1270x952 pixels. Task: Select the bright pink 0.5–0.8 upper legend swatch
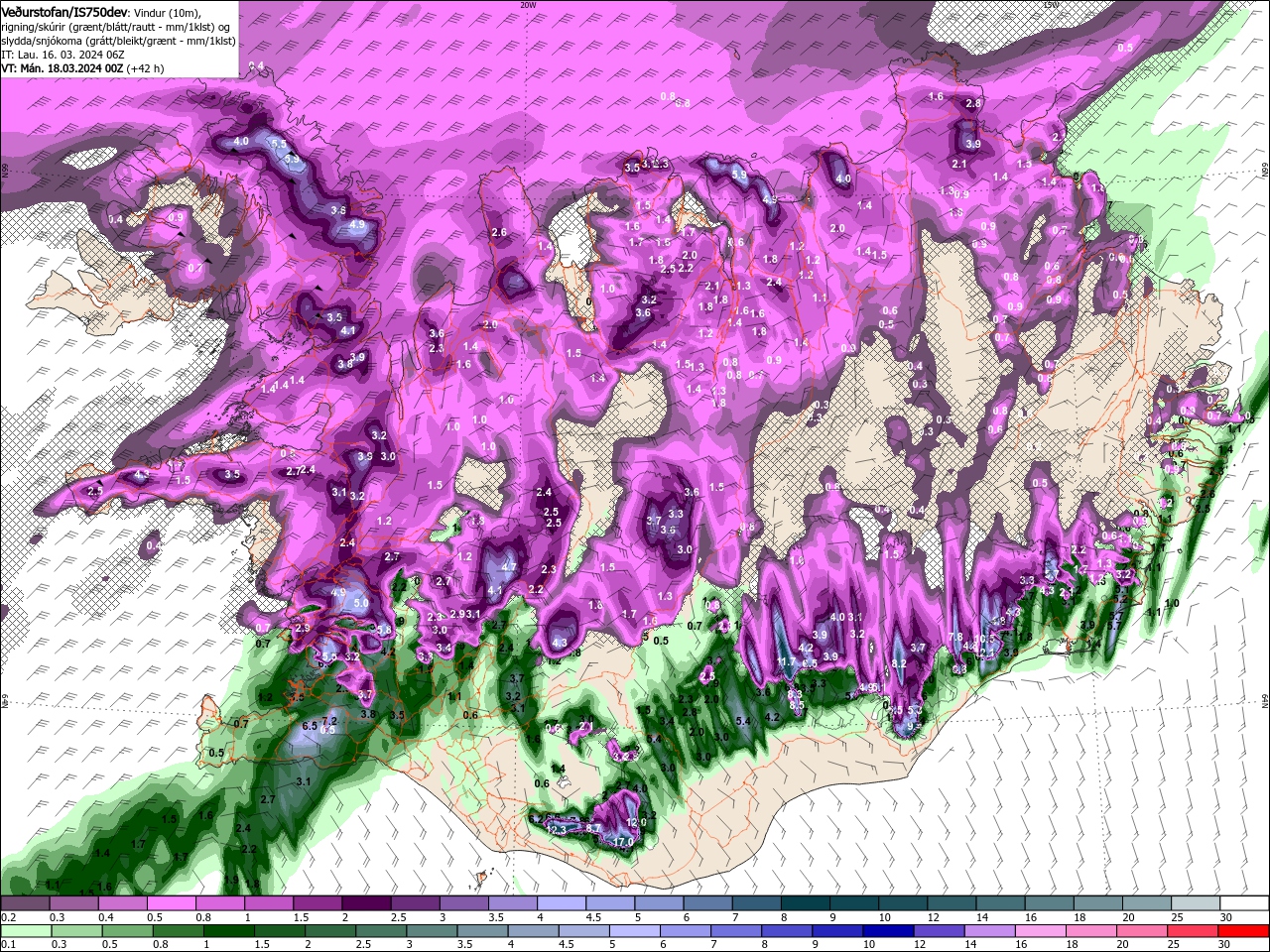point(171,903)
